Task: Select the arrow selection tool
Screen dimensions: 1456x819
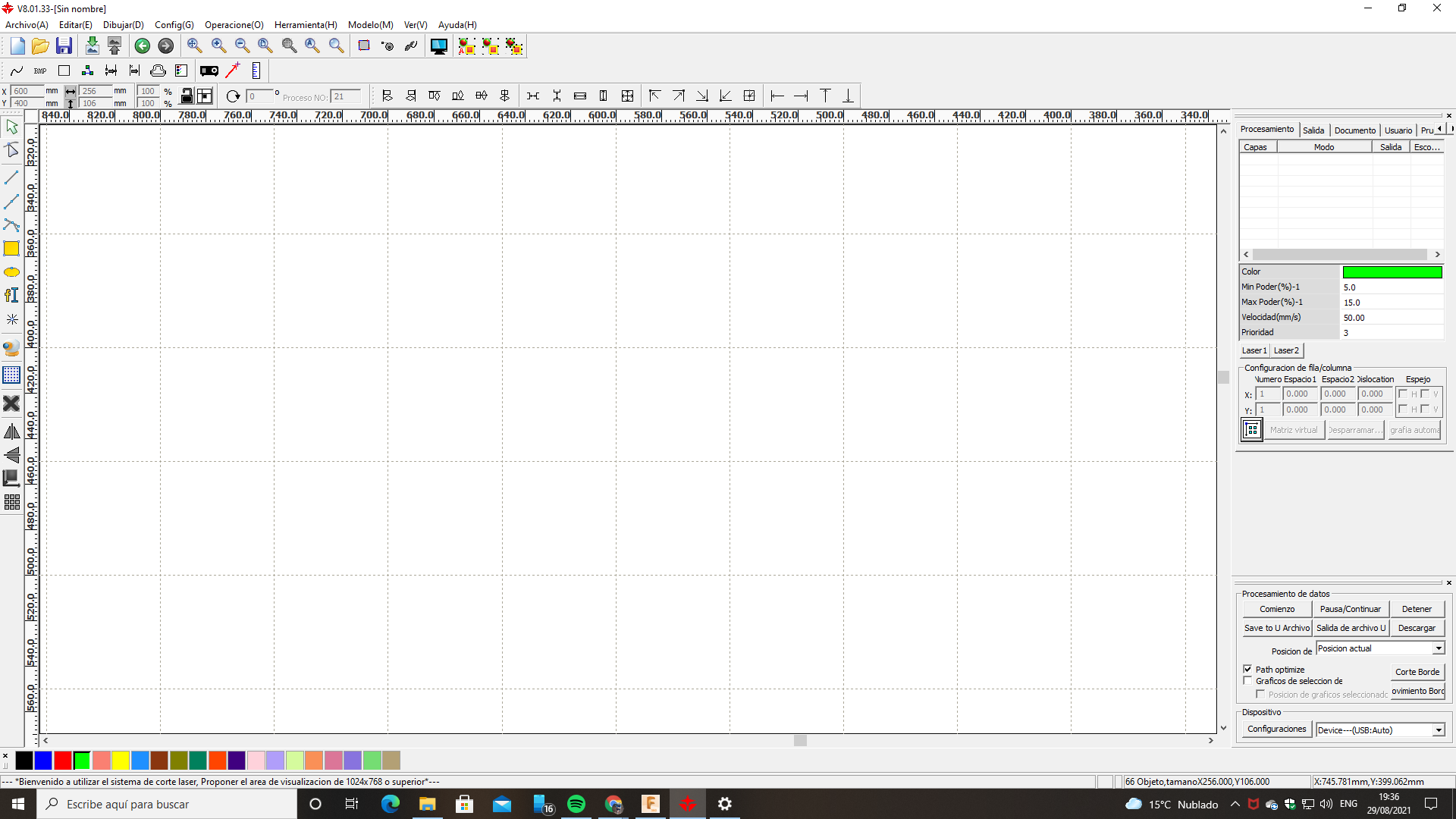Action: click(x=11, y=126)
